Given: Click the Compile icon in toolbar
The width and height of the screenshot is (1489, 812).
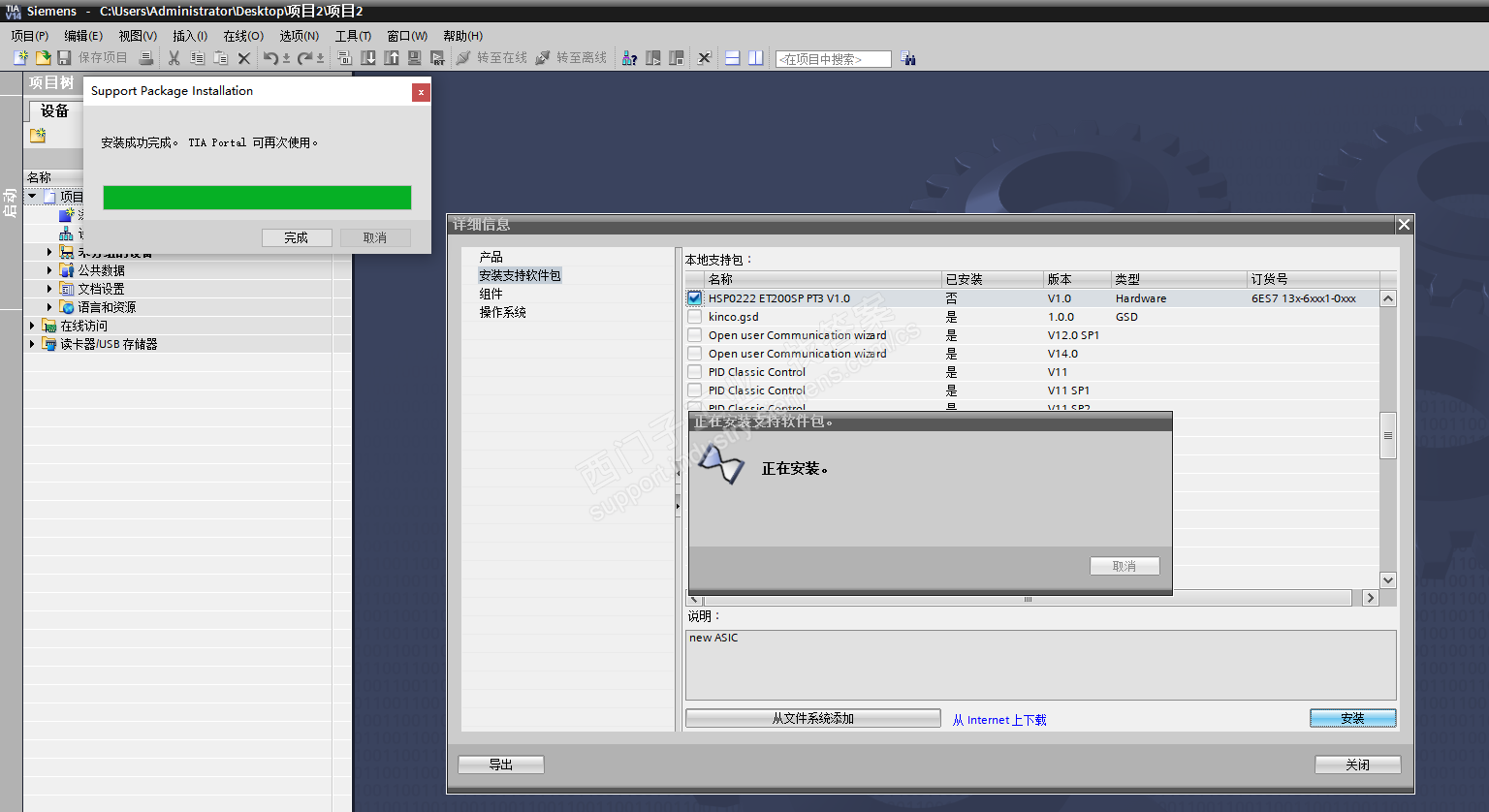Looking at the screenshot, I should pos(345,58).
